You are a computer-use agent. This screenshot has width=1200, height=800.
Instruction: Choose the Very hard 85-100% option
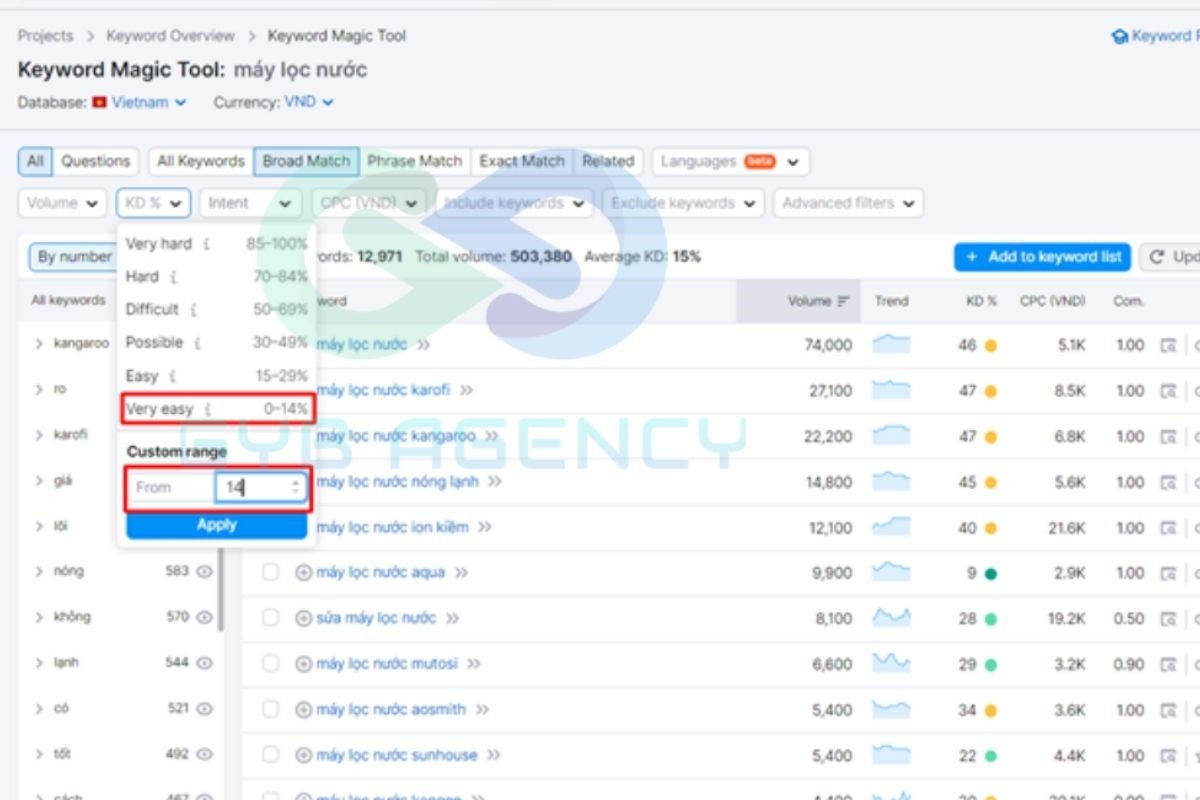(216, 244)
